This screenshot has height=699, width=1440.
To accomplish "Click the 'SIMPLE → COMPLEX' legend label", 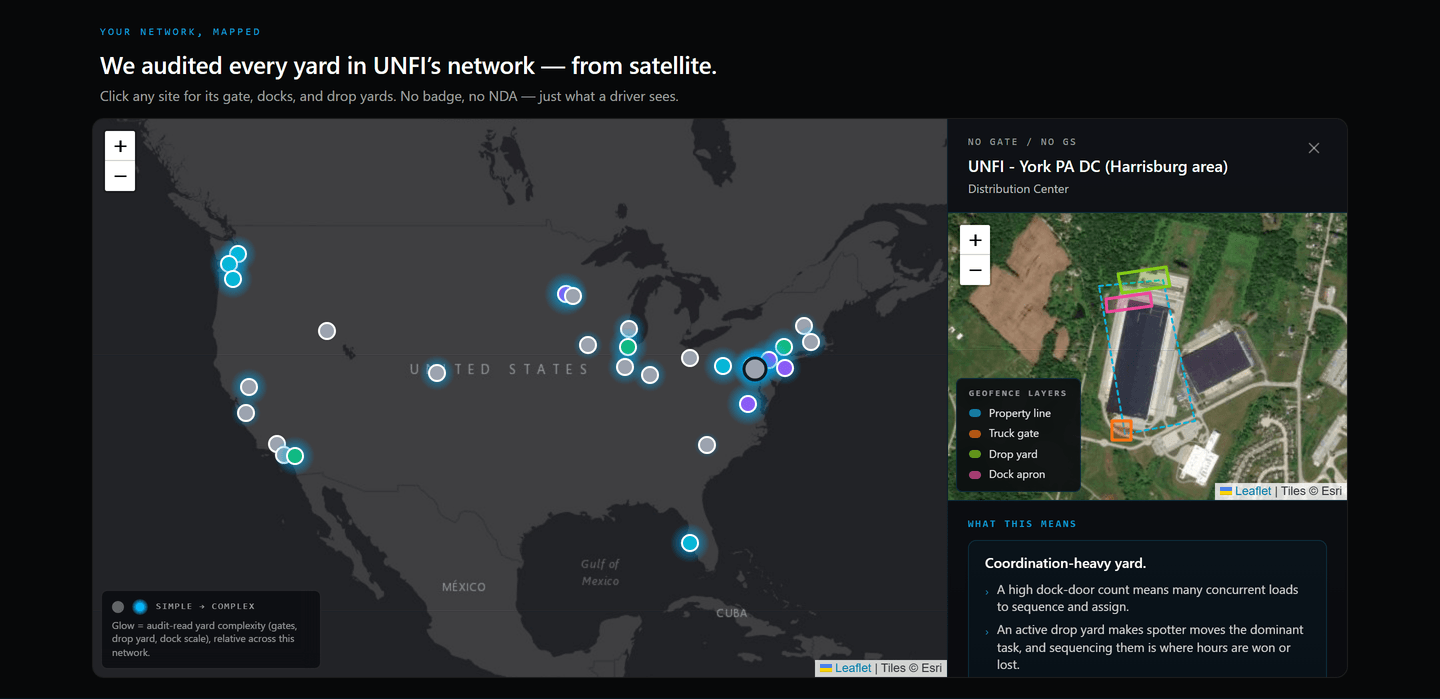I will [205, 607].
